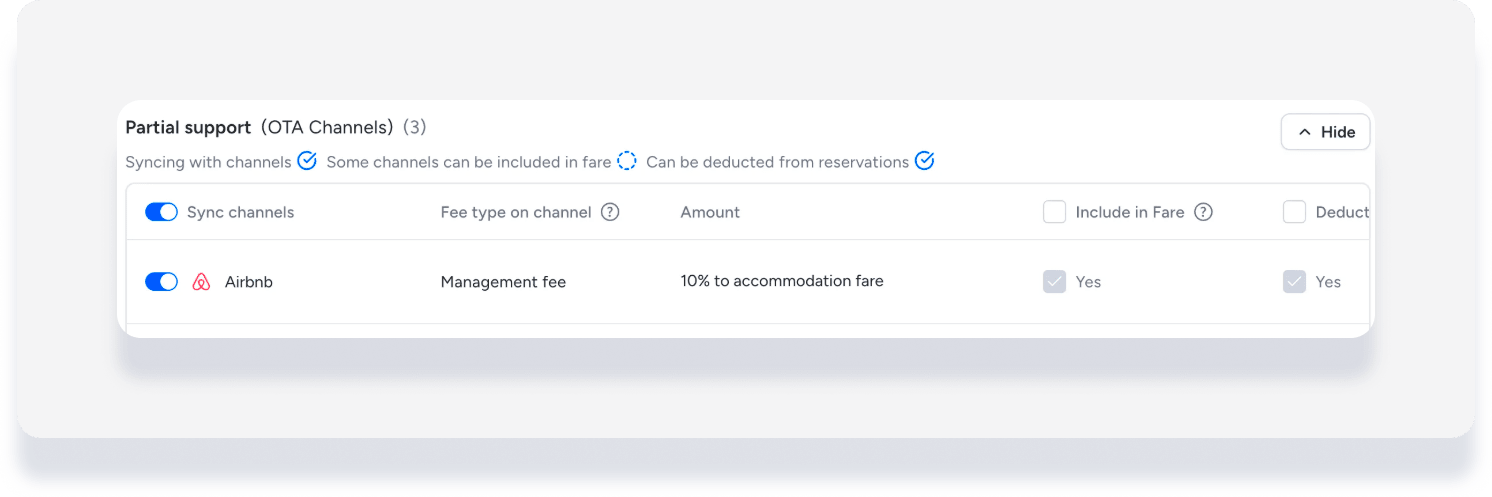Click the Fee type help icon

pyautogui.click(x=610, y=212)
